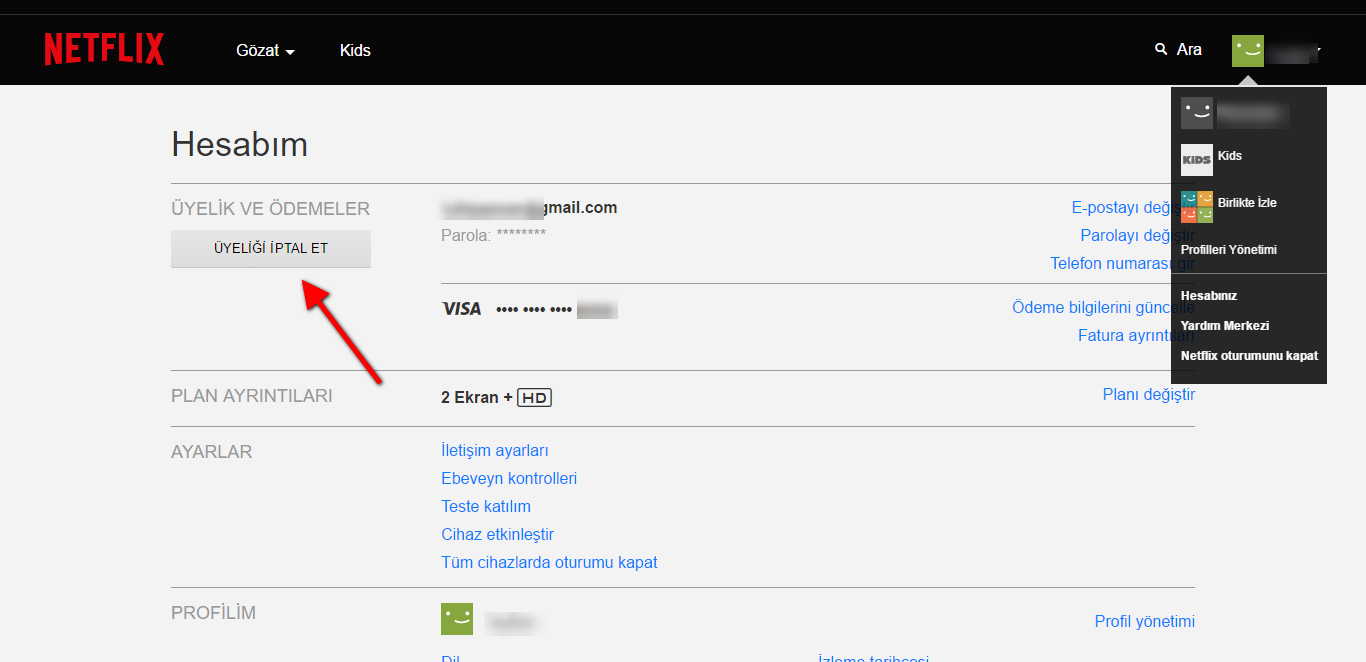Open Profilleri Yönetimi in menu
This screenshot has width=1366, height=662.
coord(1228,250)
